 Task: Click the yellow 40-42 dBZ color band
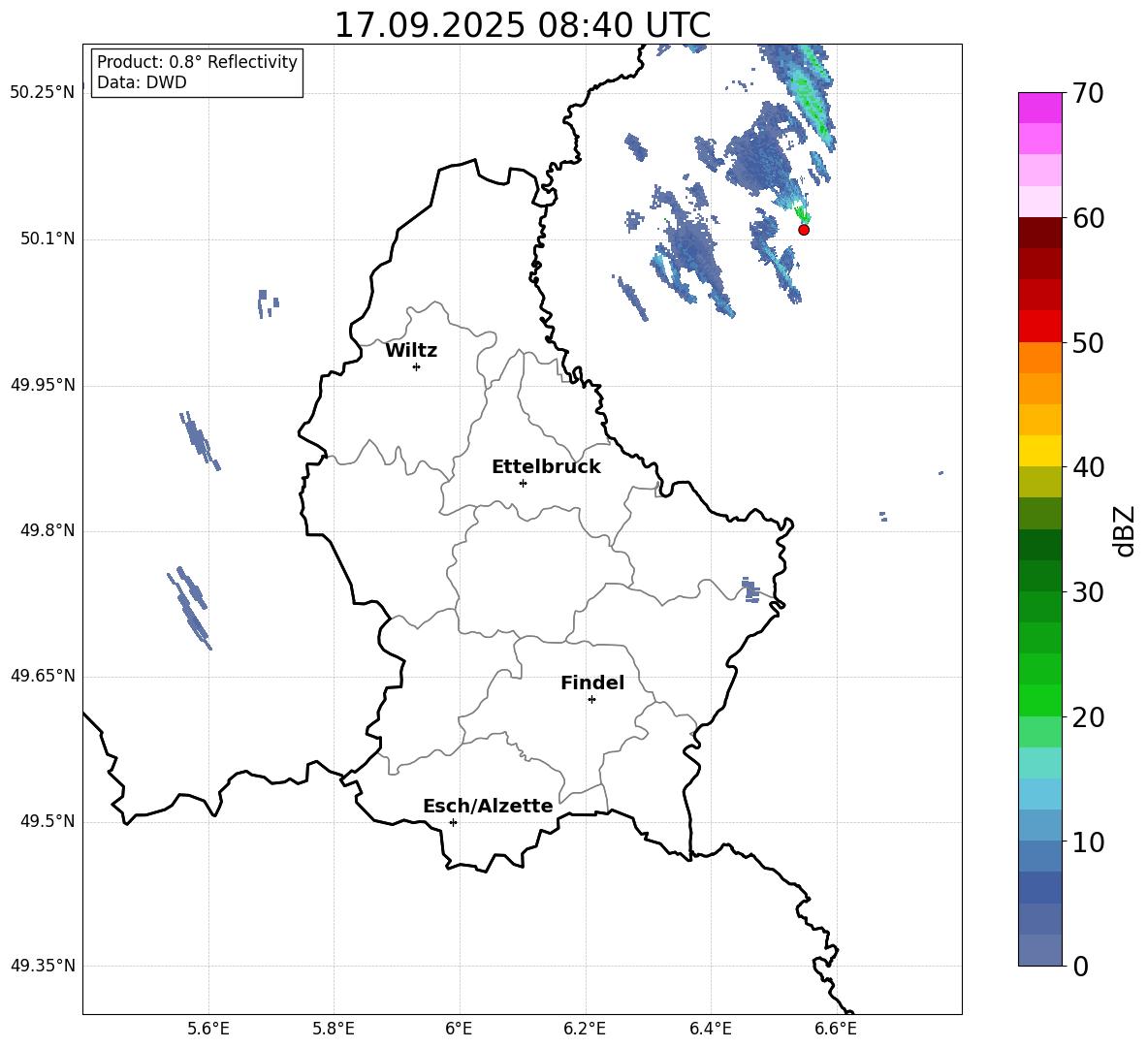pos(1040,451)
